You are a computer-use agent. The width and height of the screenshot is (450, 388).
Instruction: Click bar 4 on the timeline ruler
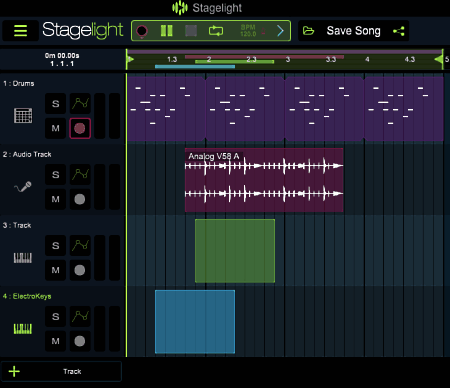367,60
